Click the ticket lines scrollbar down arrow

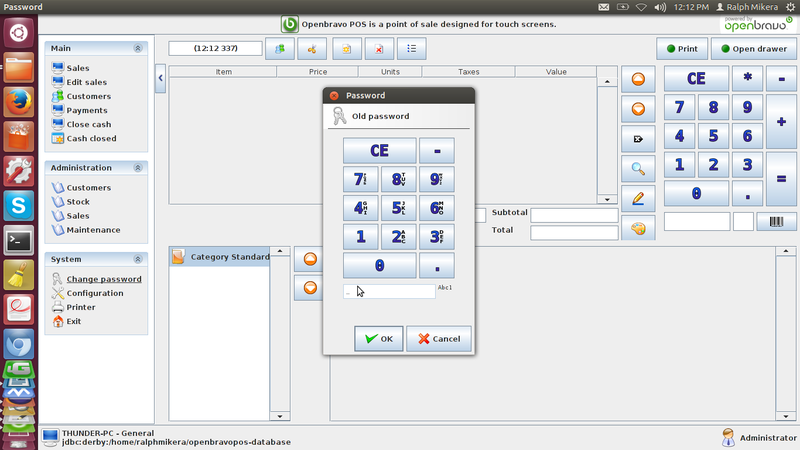[x=607, y=199]
